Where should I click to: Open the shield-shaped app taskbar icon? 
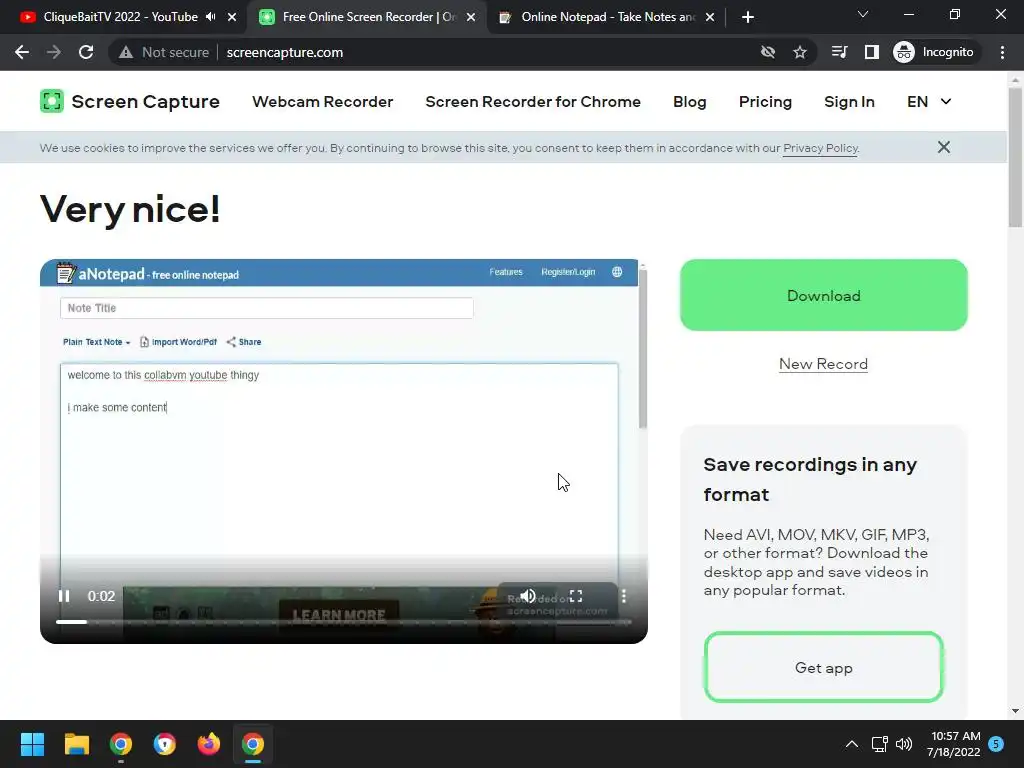[x=165, y=744]
